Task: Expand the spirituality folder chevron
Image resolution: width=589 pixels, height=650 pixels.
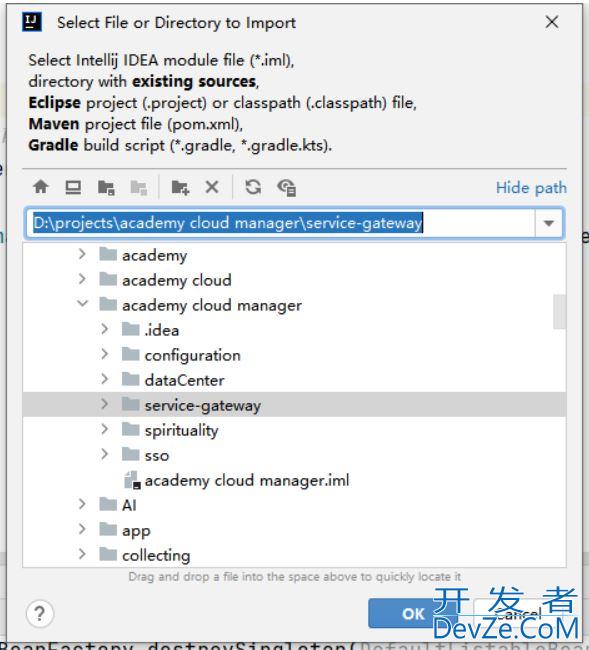Action: 104,429
